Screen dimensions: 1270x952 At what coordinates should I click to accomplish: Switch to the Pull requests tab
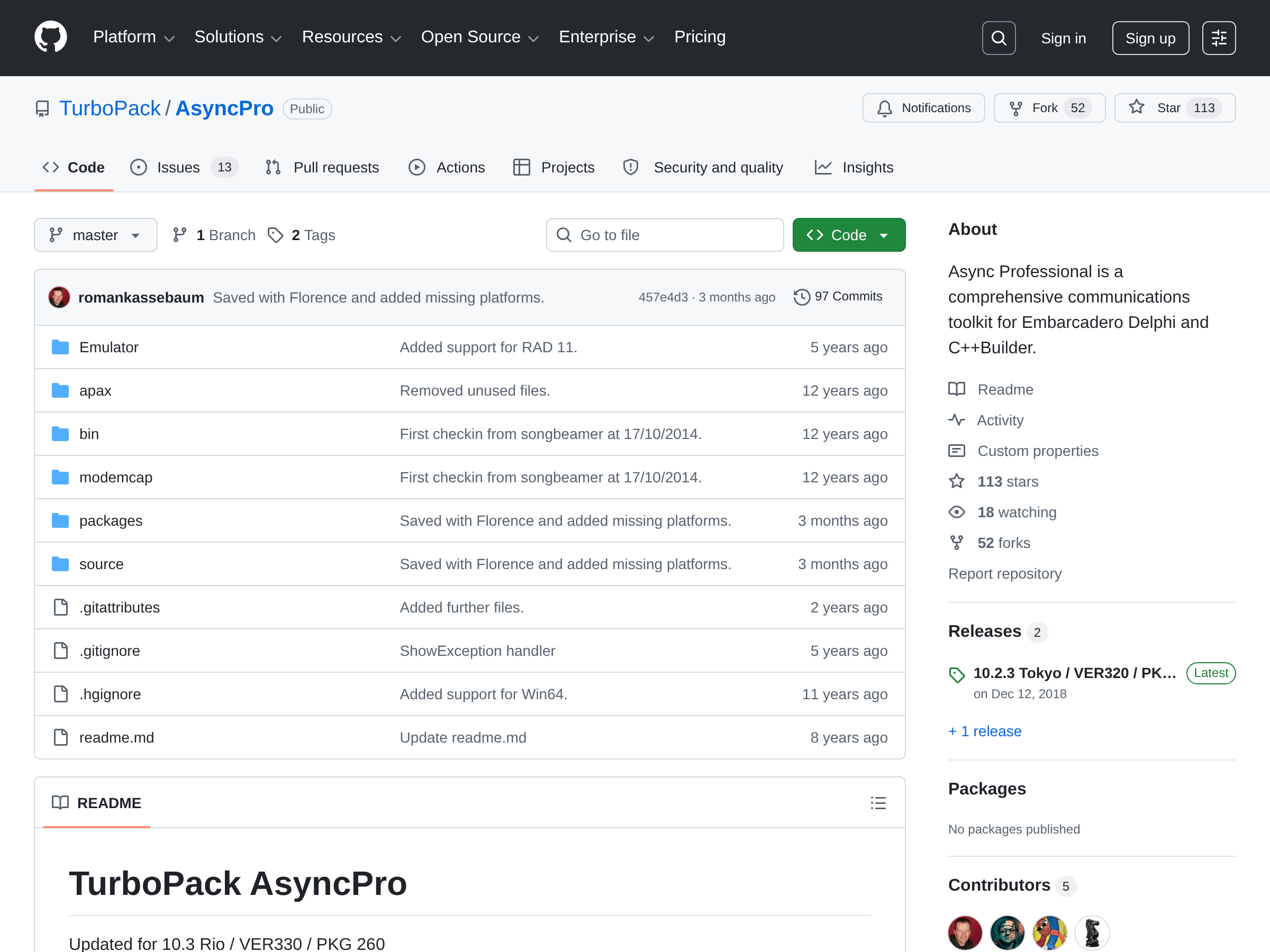click(x=323, y=168)
